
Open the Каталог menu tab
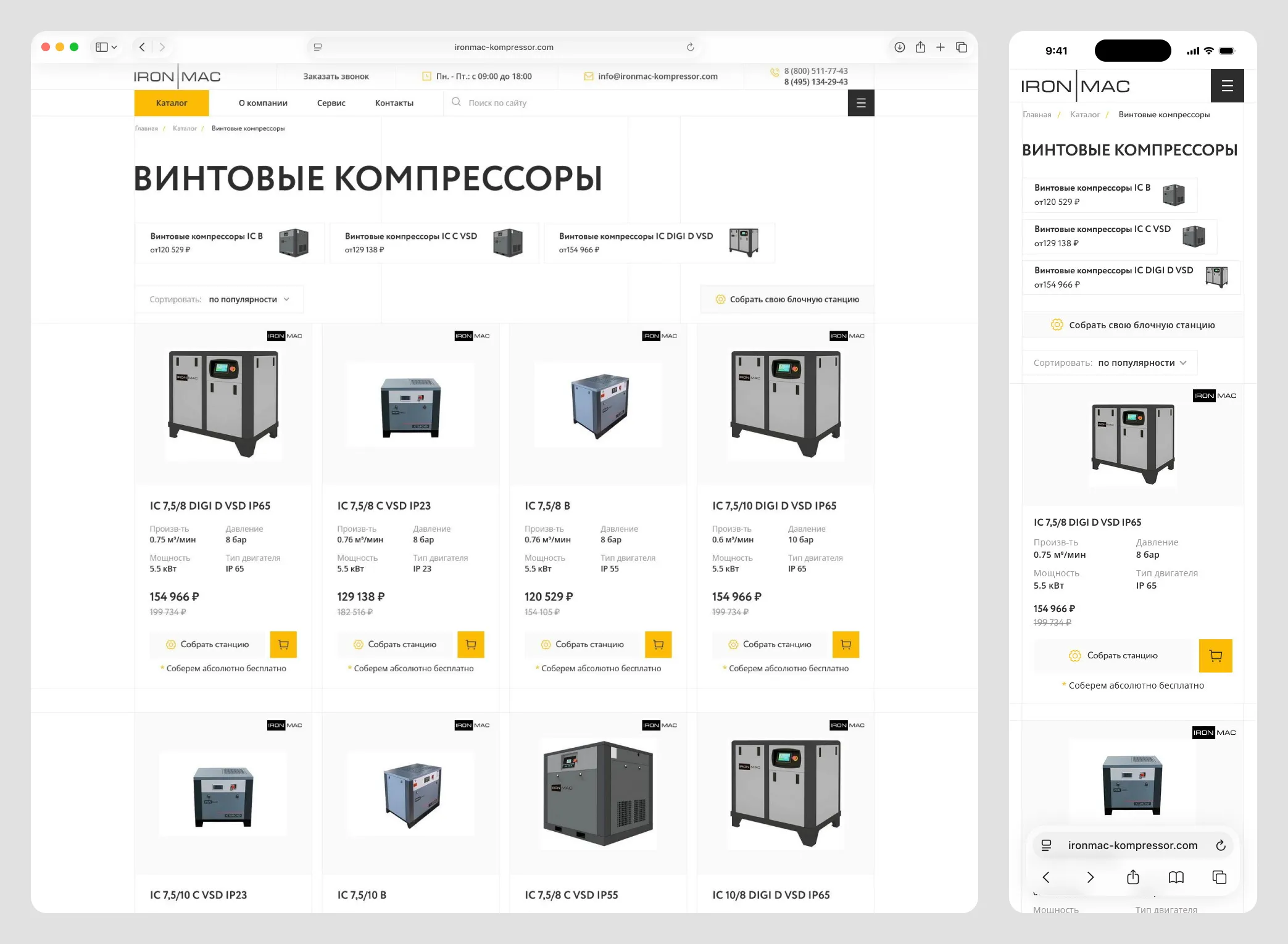coord(172,103)
